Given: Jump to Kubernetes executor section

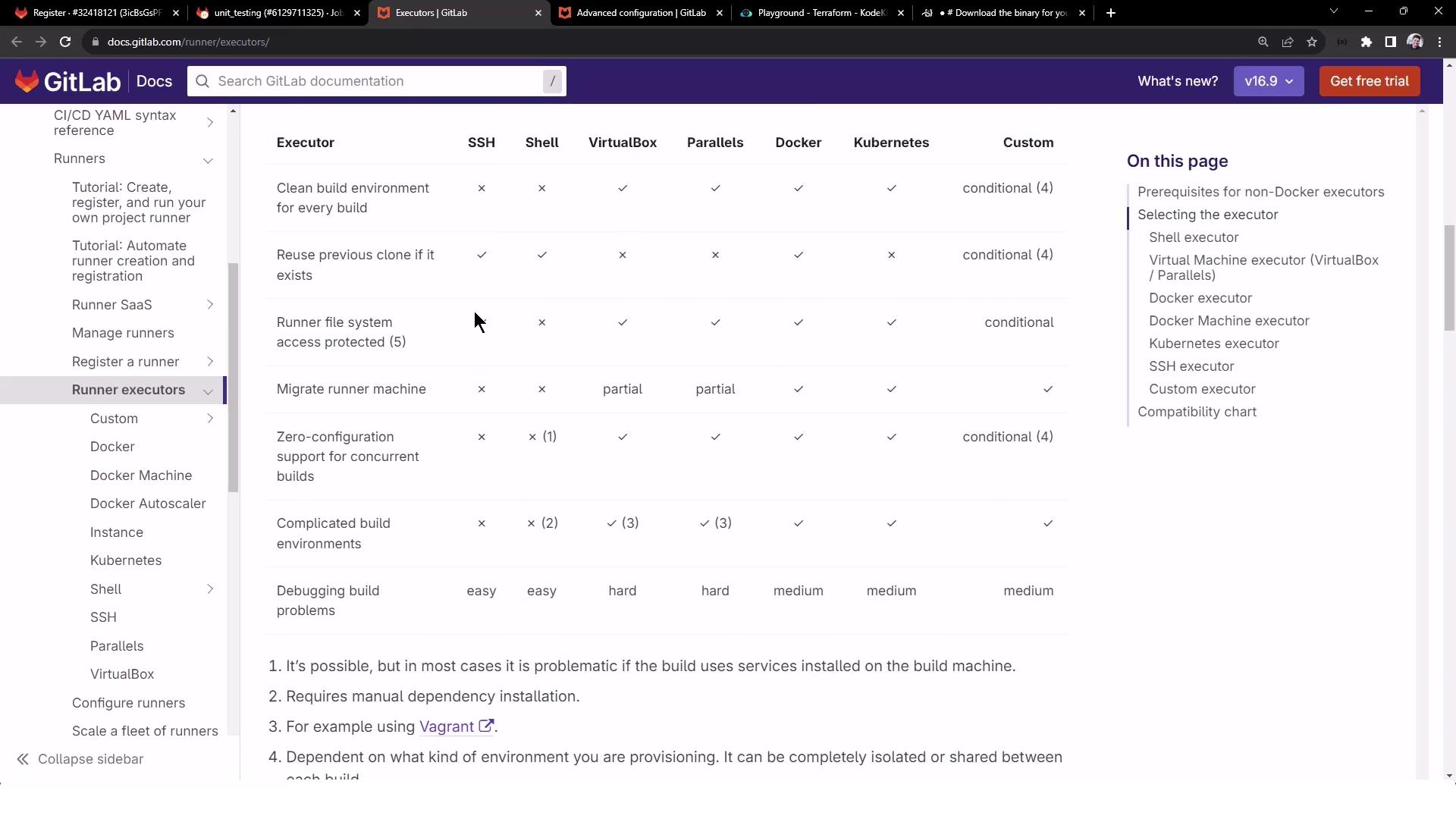Looking at the screenshot, I should point(1213,344).
